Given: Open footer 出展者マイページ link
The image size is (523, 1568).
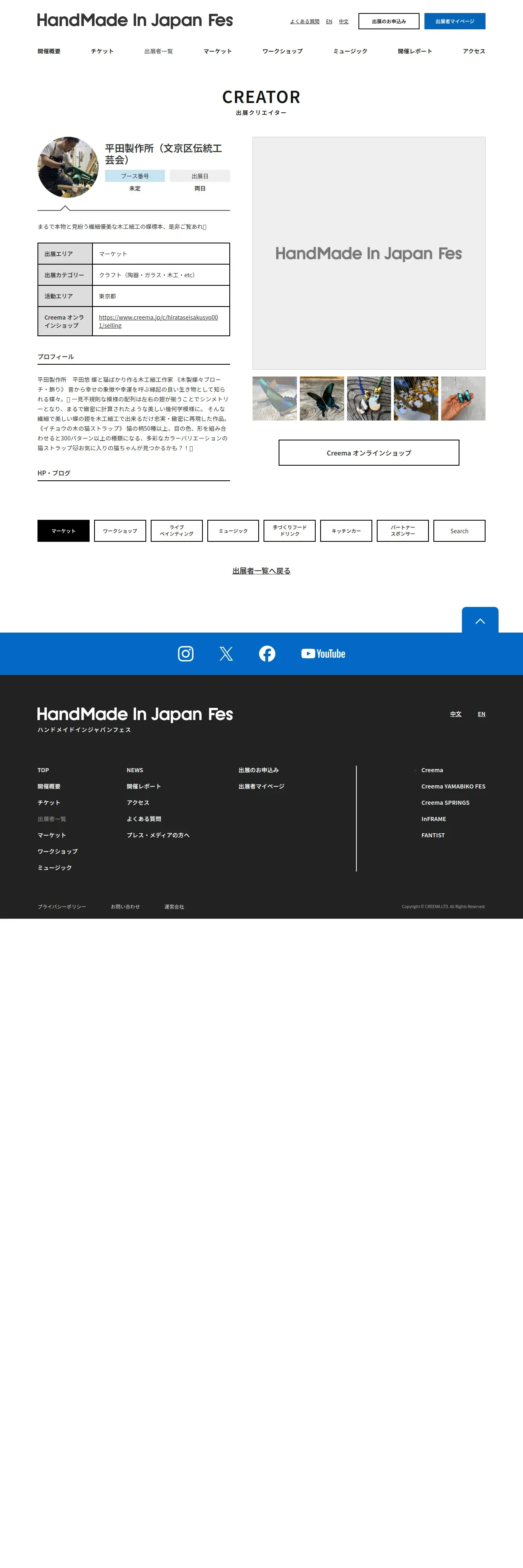Looking at the screenshot, I should (262, 786).
